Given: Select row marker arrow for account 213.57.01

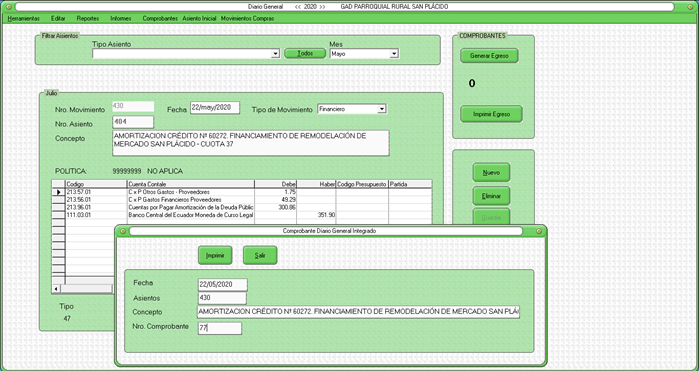Looking at the screenshot, I should coord(58,192).
